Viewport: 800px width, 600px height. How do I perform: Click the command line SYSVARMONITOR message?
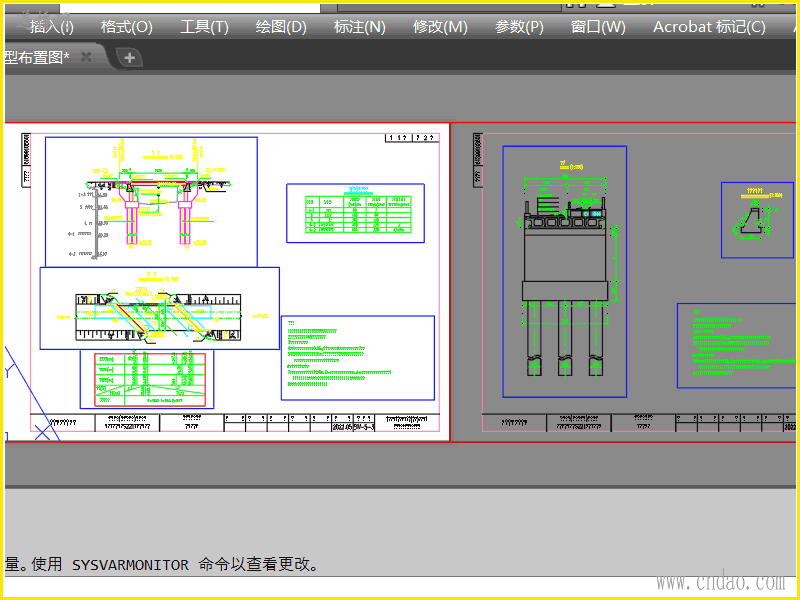(162, 564)
